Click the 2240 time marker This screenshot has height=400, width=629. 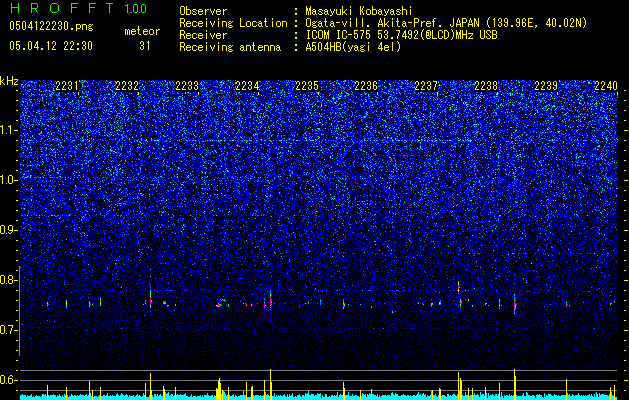tap(606, 86)
